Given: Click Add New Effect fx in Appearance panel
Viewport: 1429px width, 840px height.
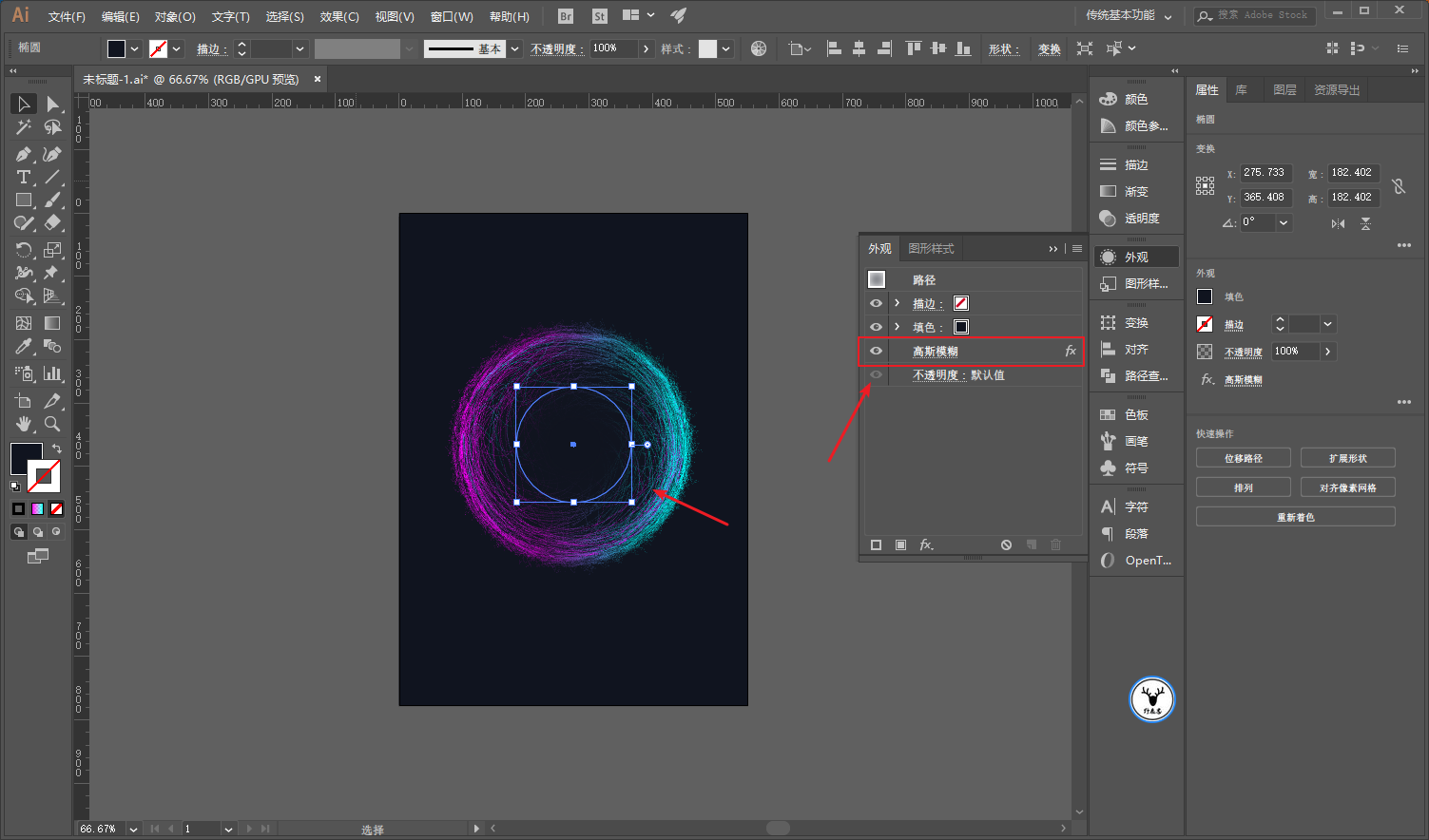Looking at the screenshot, I should (x=926, y=544).
